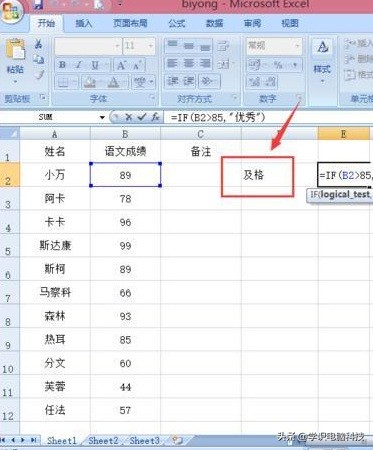Image resolution: width=373 pixels, height=450 pixels.
Task: Expand the Paste options arrow under 粘贴
Action: (x=15, y=82)
